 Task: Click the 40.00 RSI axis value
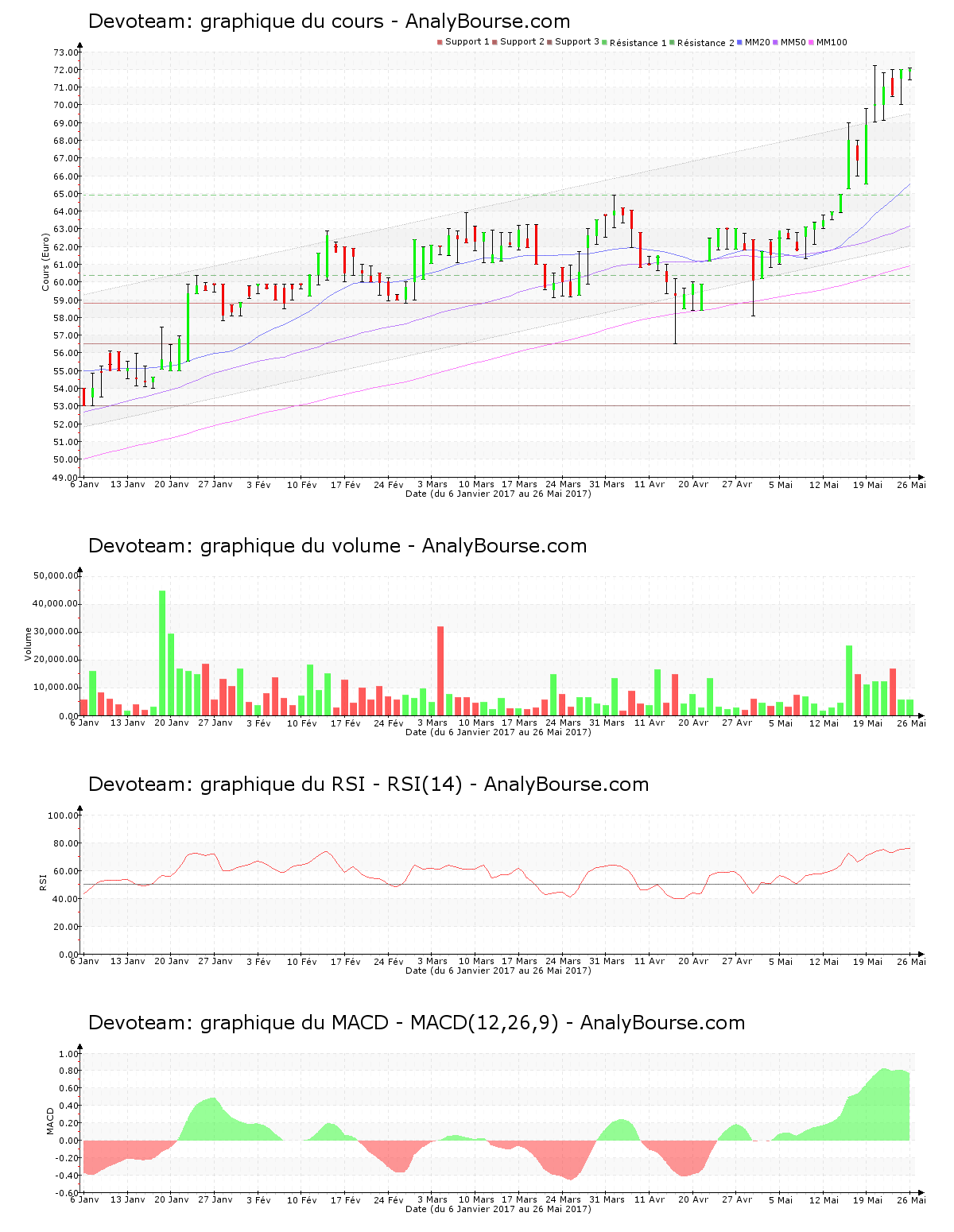[66, 899]
